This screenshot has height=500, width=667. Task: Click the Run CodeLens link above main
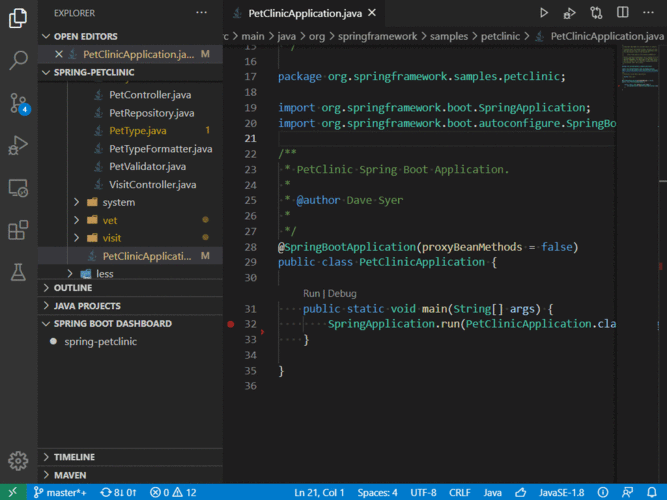311,294
